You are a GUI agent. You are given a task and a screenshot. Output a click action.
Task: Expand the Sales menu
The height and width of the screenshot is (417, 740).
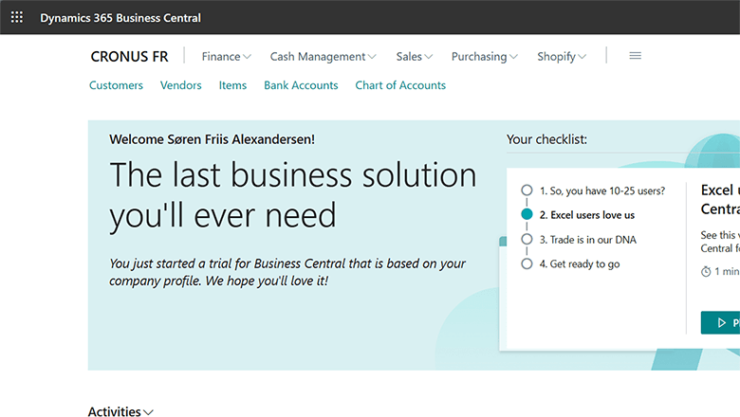coord(414,57)
